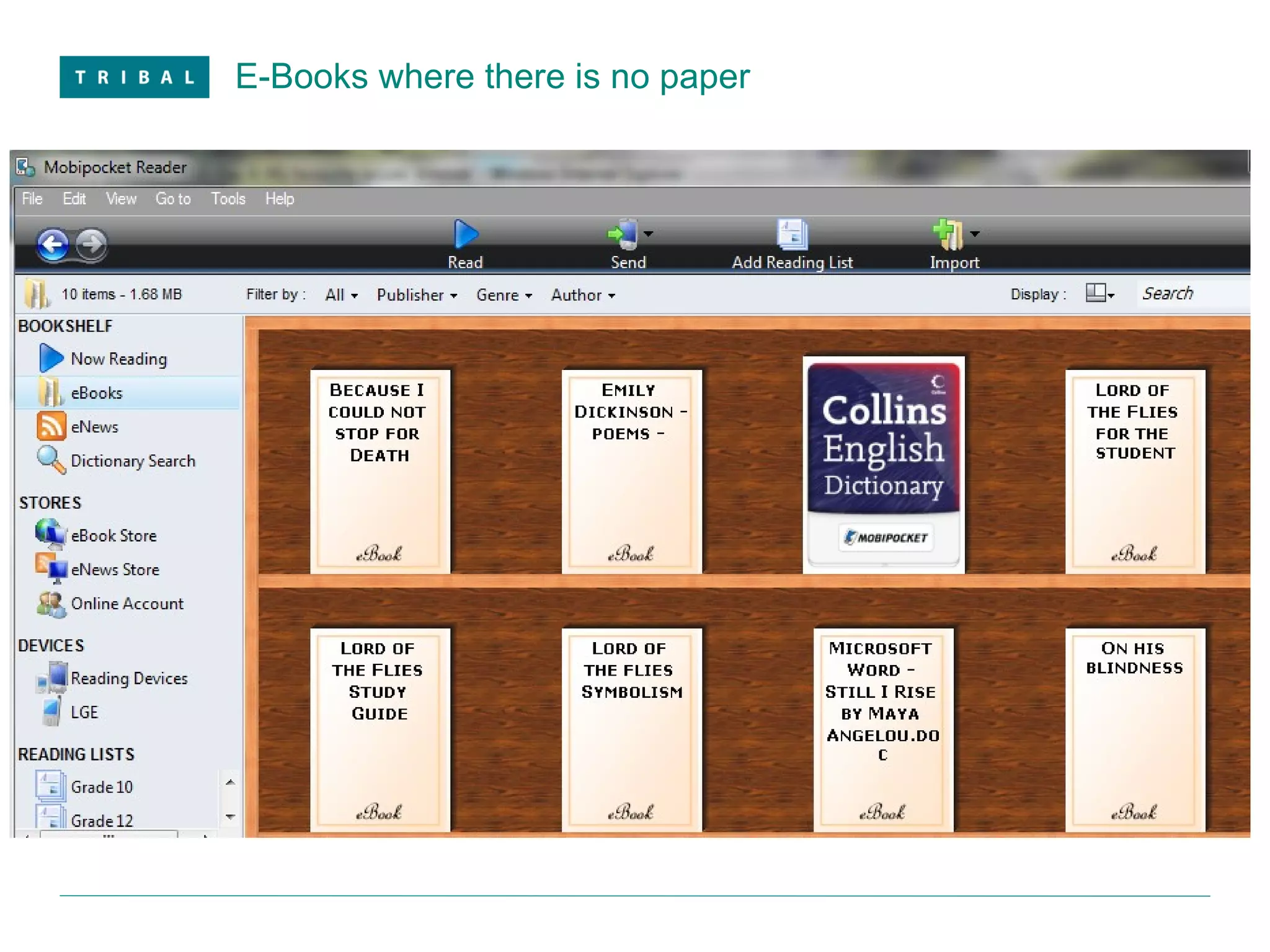Click the Add Reading List icon
Screen dimensions: 1270x952
pyautogui.click(x=793, y=234)
